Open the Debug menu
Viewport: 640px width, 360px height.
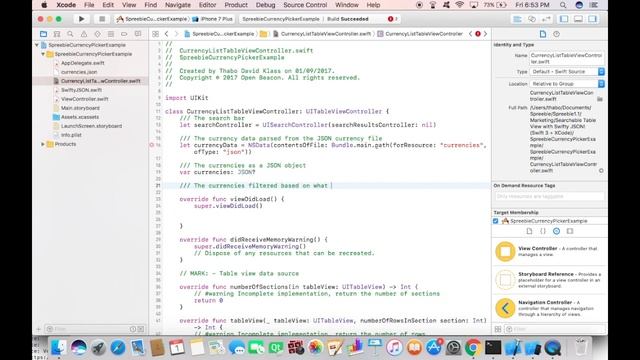pos(265,5)
